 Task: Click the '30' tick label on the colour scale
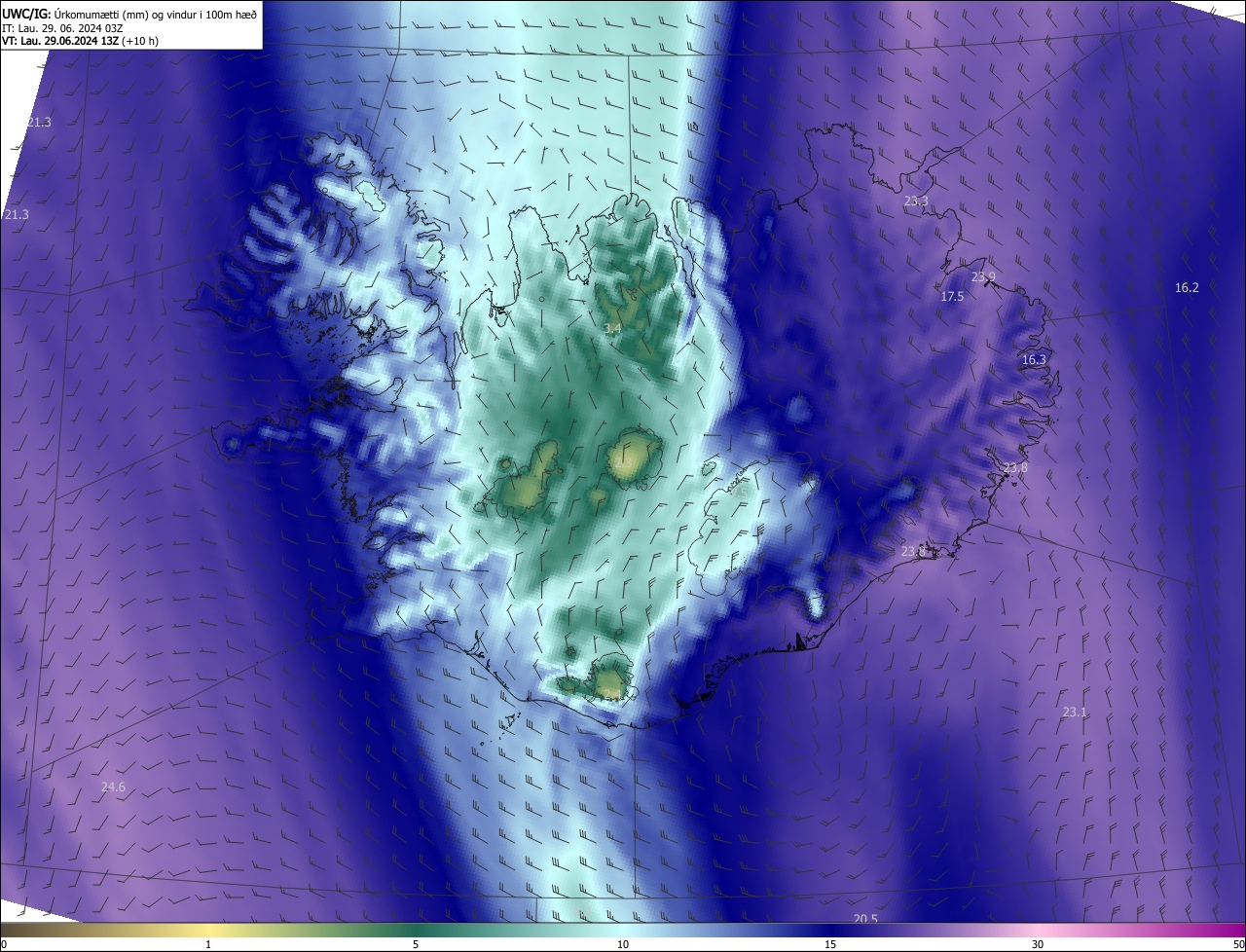(x=1038, y=944)
